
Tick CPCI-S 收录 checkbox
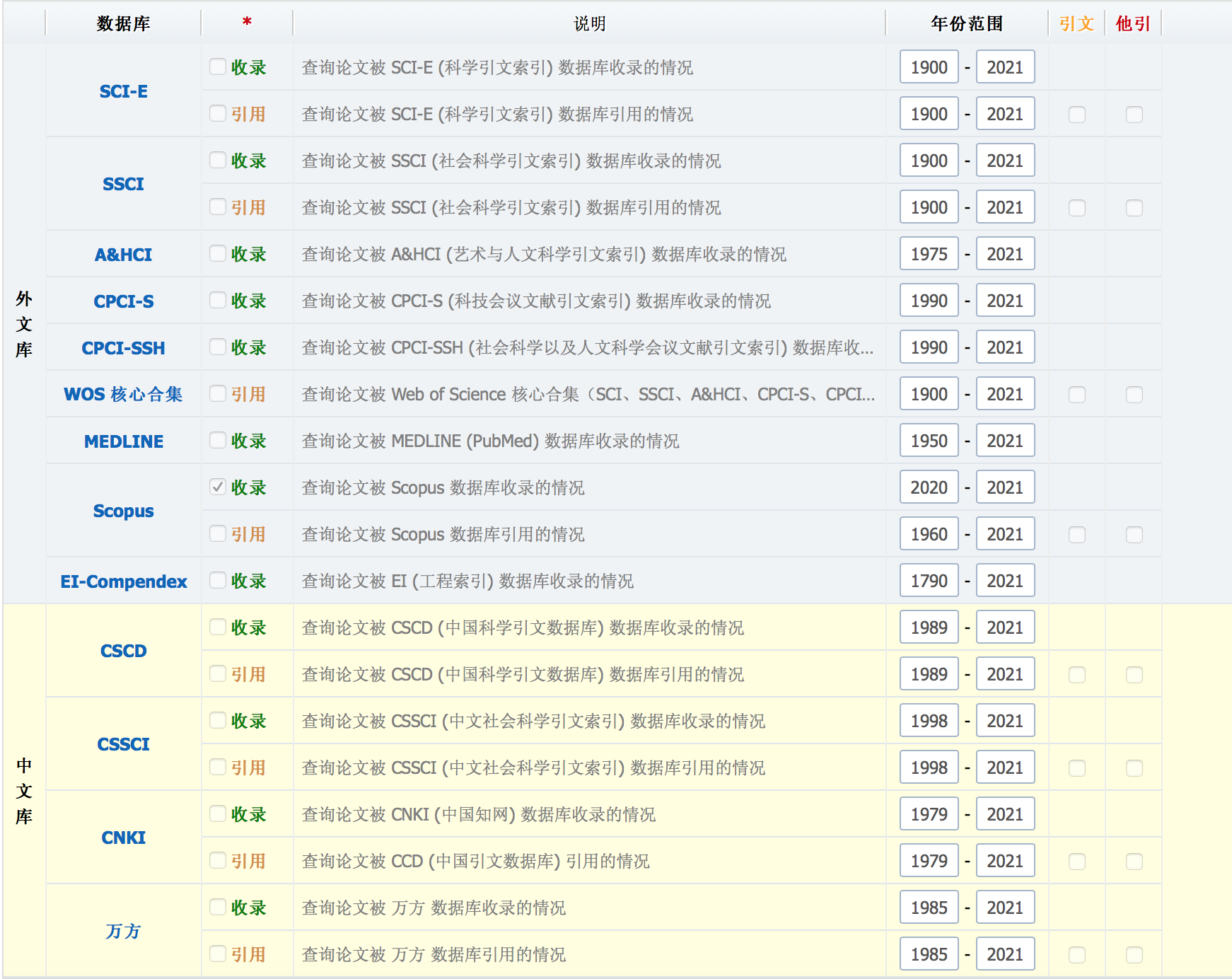click(218, 300)
